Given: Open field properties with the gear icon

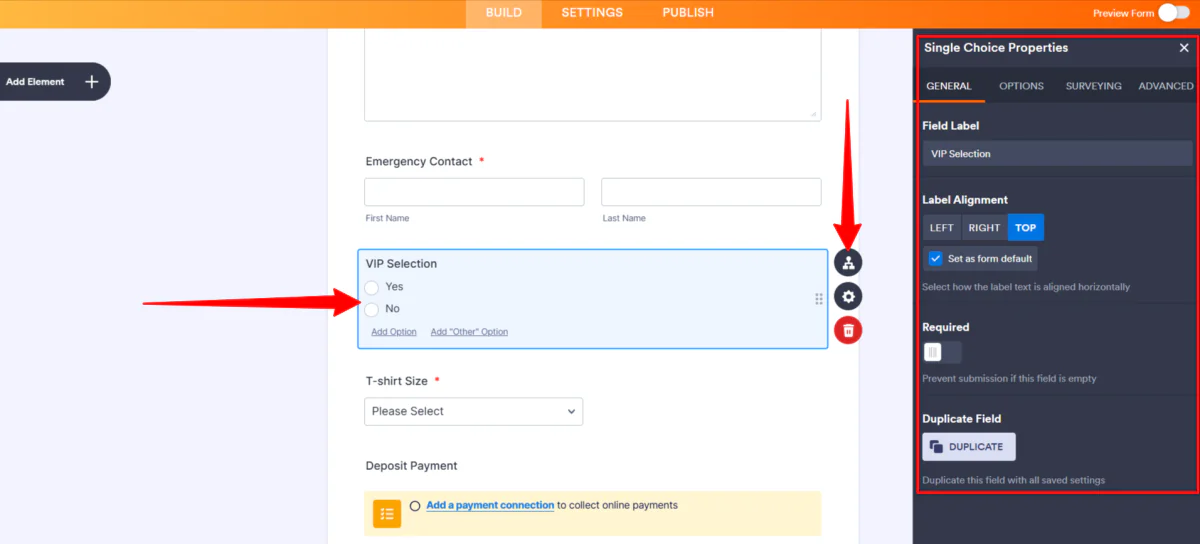Looking at the screenshot, I should click(848, 297).
